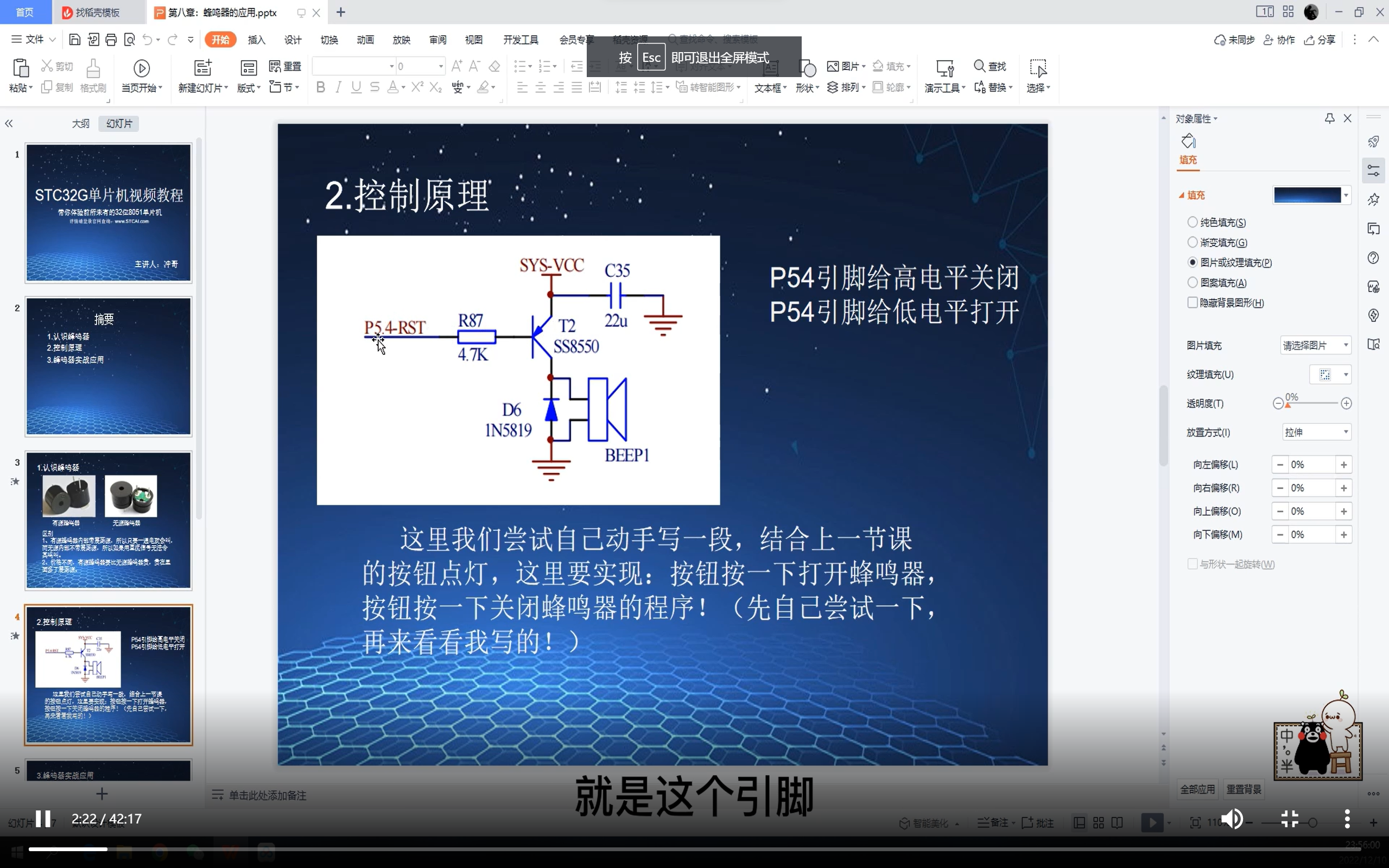Open the picture fill source dropdown
The height and width of the screenshot is (868, 1389).
point(1316,345)
